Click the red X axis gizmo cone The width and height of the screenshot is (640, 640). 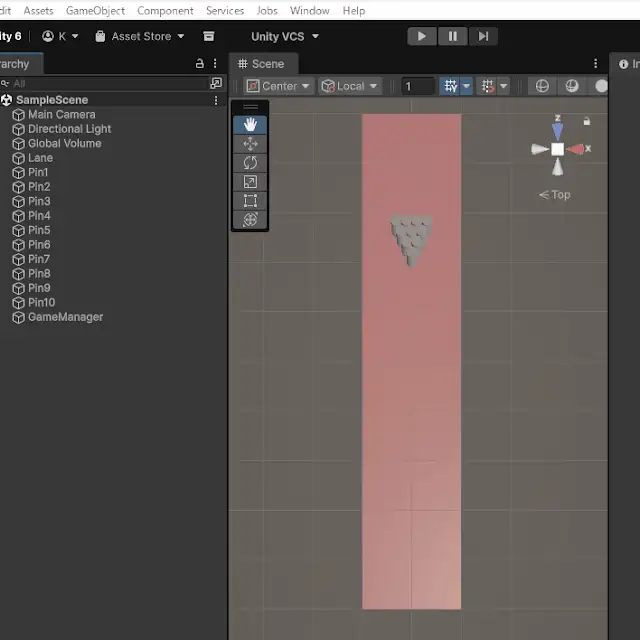[576, 149]
